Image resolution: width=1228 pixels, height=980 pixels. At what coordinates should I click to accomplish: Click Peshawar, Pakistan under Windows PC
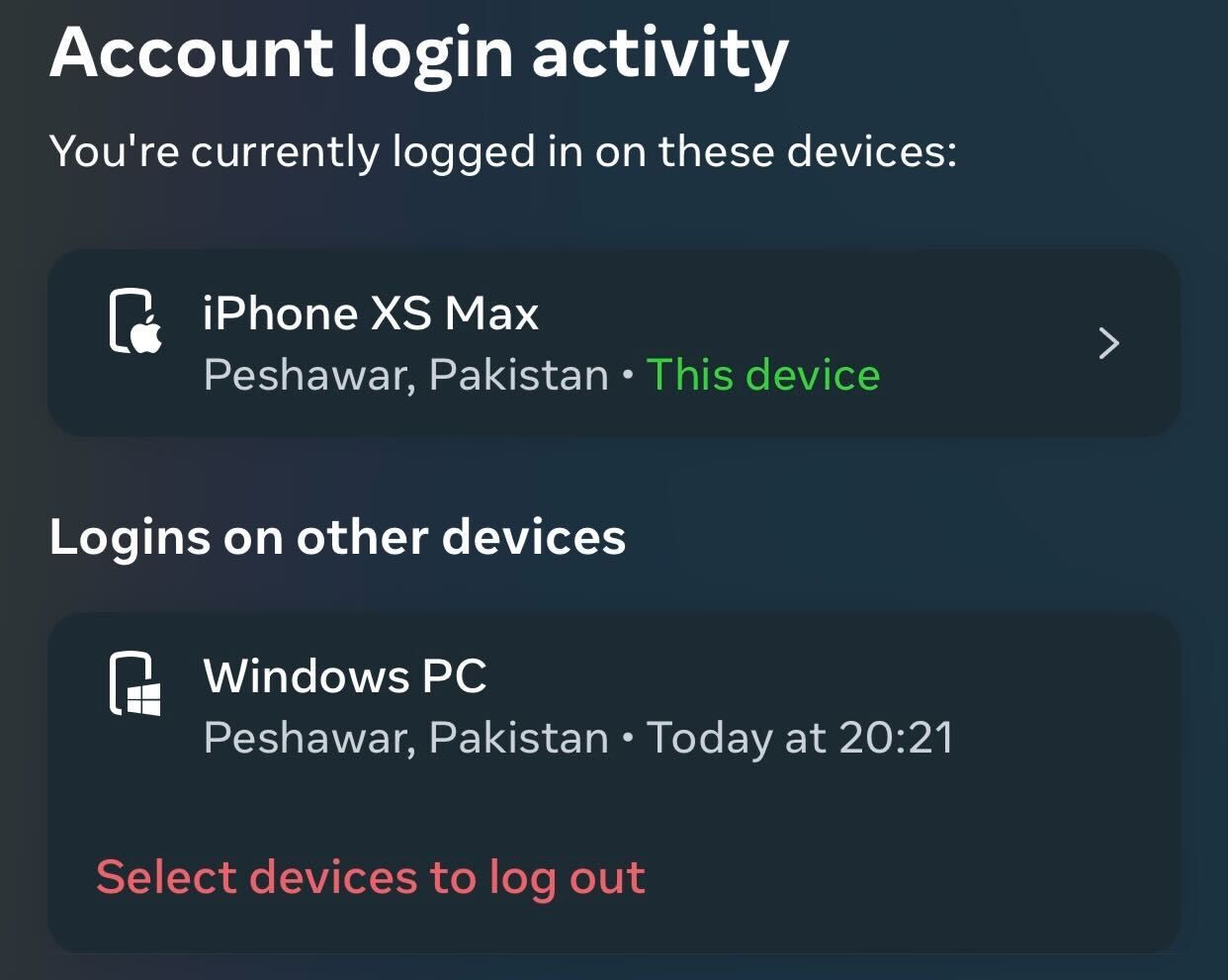(x=406, y=739)
